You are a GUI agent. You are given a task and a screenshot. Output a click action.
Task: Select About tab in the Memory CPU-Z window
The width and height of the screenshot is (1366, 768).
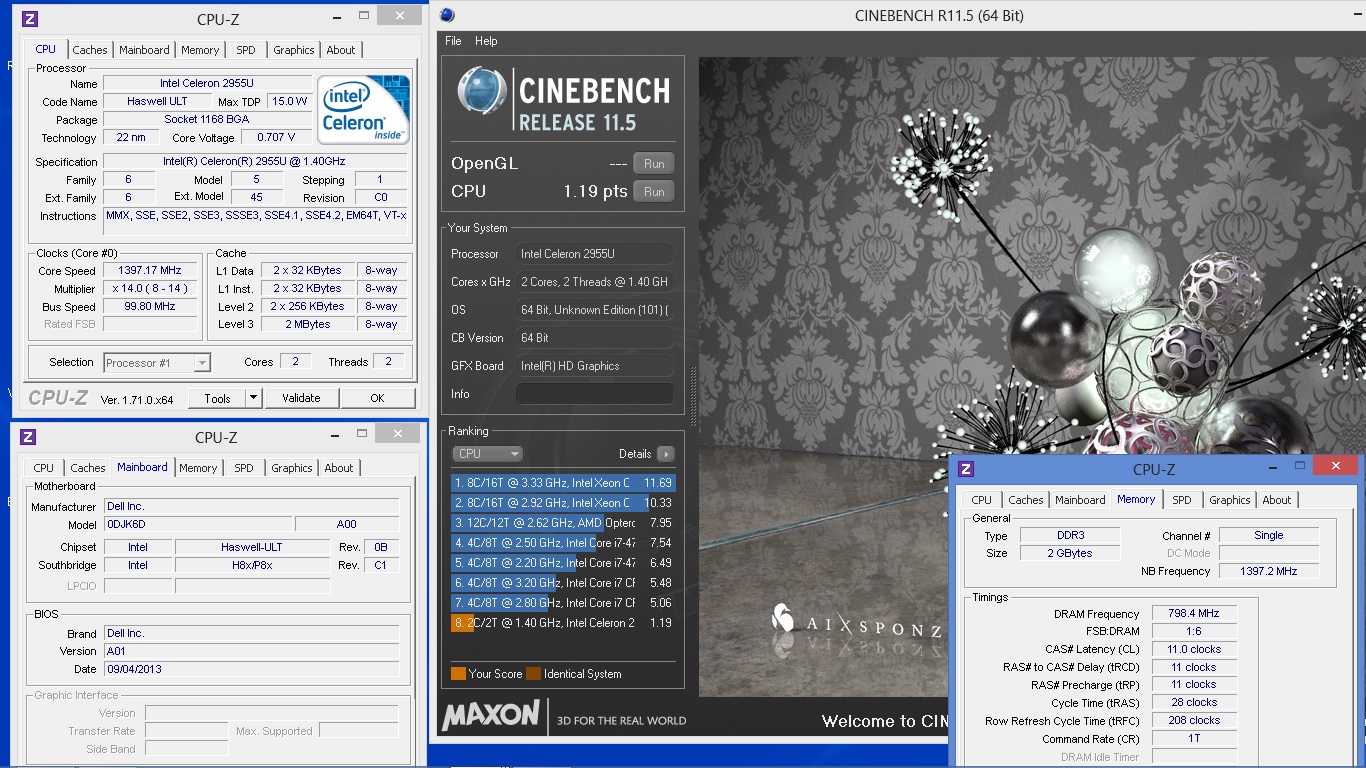pos(1277,500)
